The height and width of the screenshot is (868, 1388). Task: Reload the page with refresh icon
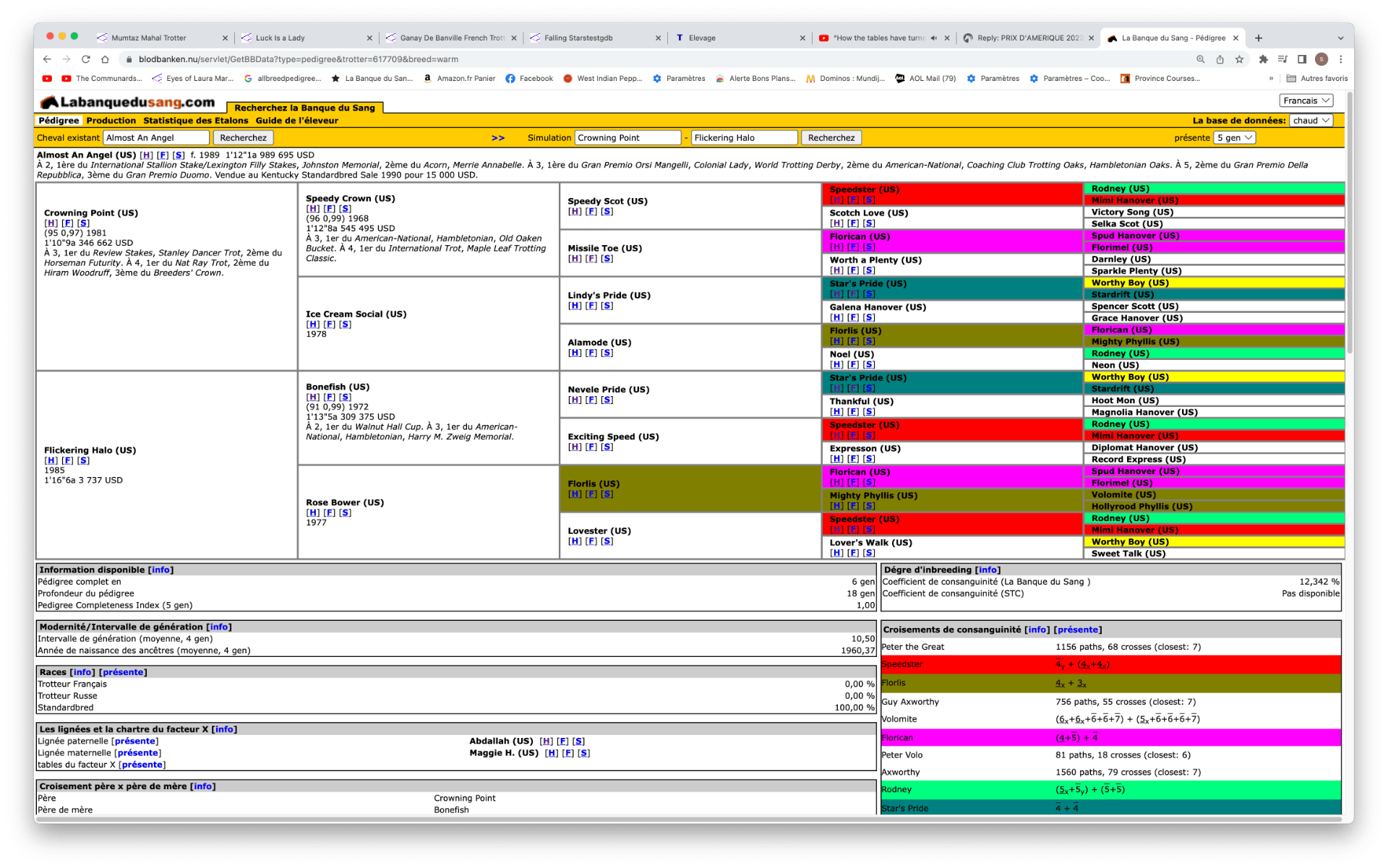pos(85,59)
